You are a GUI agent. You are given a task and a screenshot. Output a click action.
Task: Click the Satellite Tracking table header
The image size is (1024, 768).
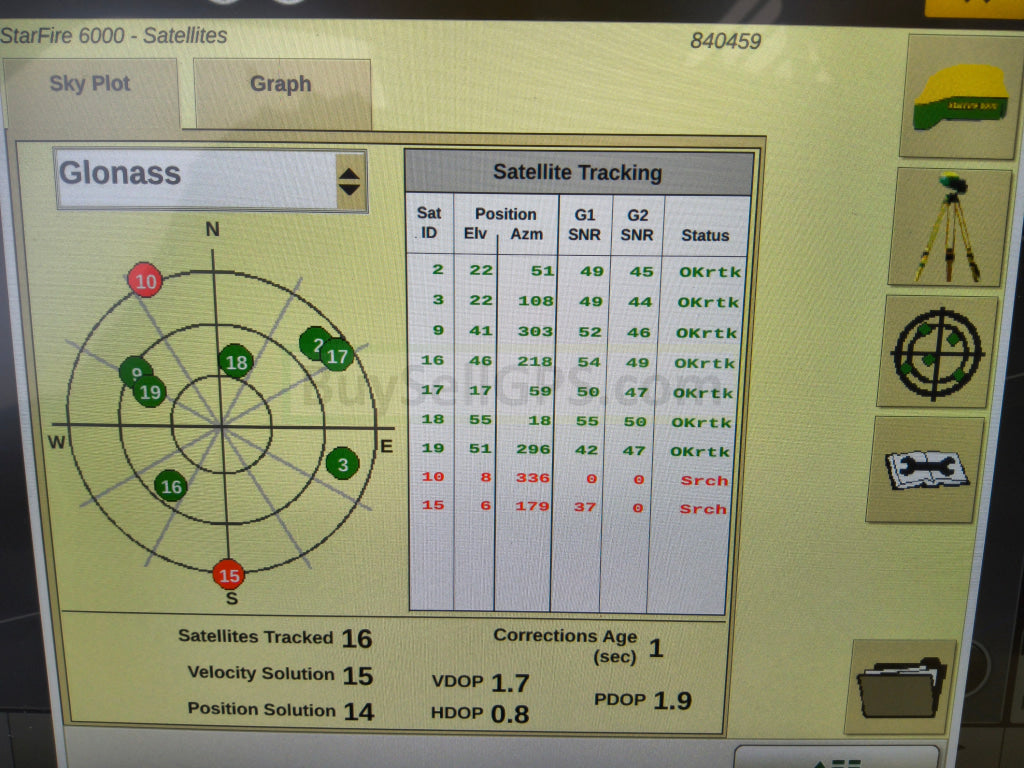(x=578, y=173)
